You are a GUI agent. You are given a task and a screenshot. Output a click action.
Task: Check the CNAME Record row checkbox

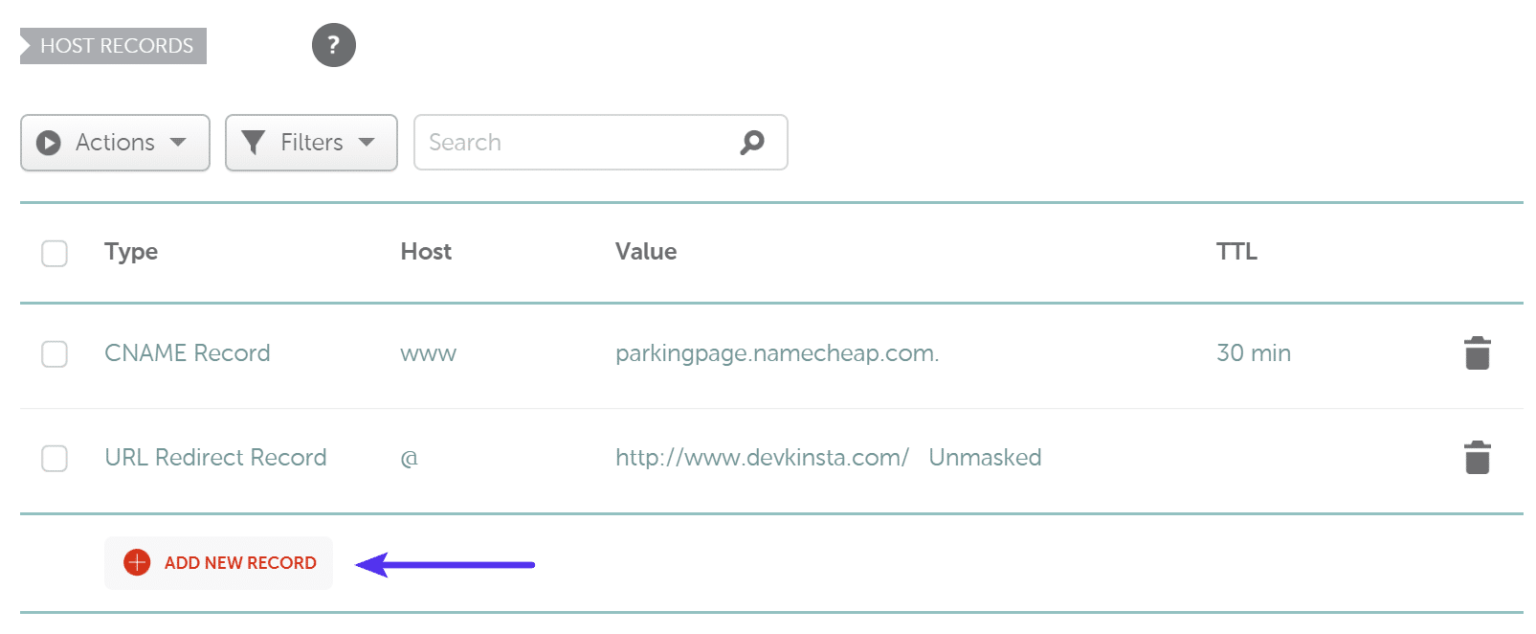(54, 354)
